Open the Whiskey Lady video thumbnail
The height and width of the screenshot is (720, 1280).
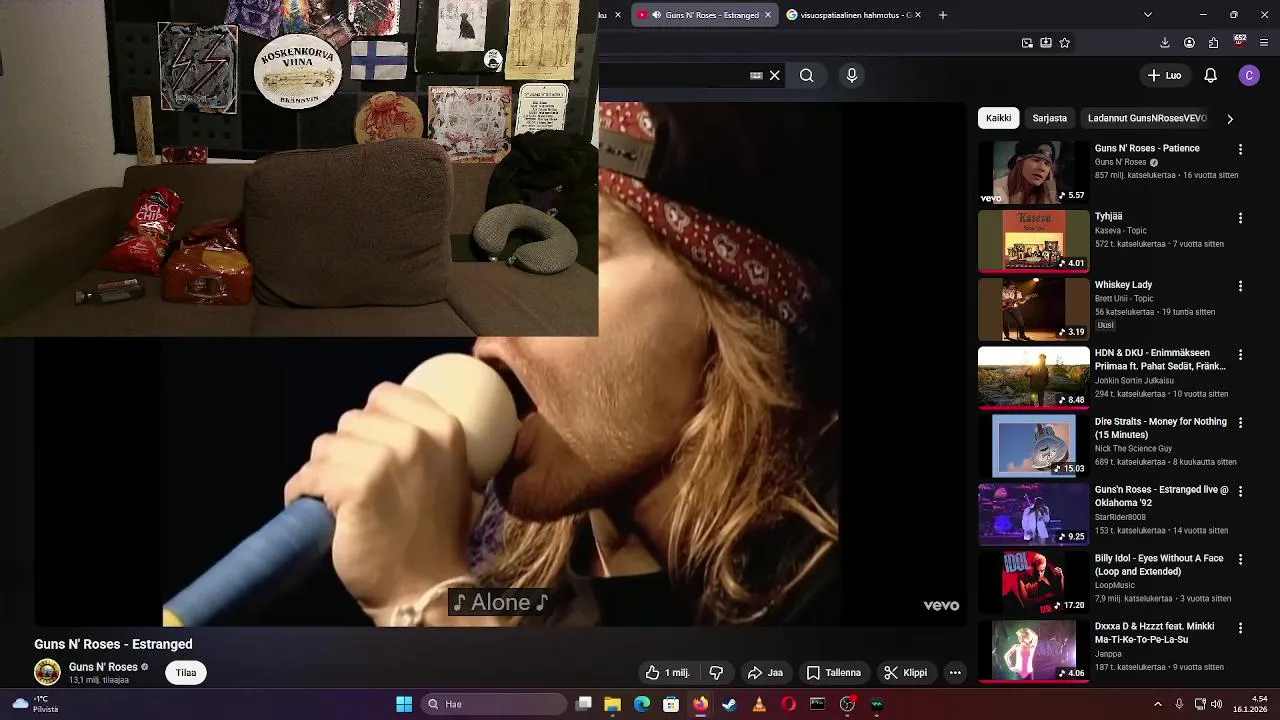tap(1033, 309)
